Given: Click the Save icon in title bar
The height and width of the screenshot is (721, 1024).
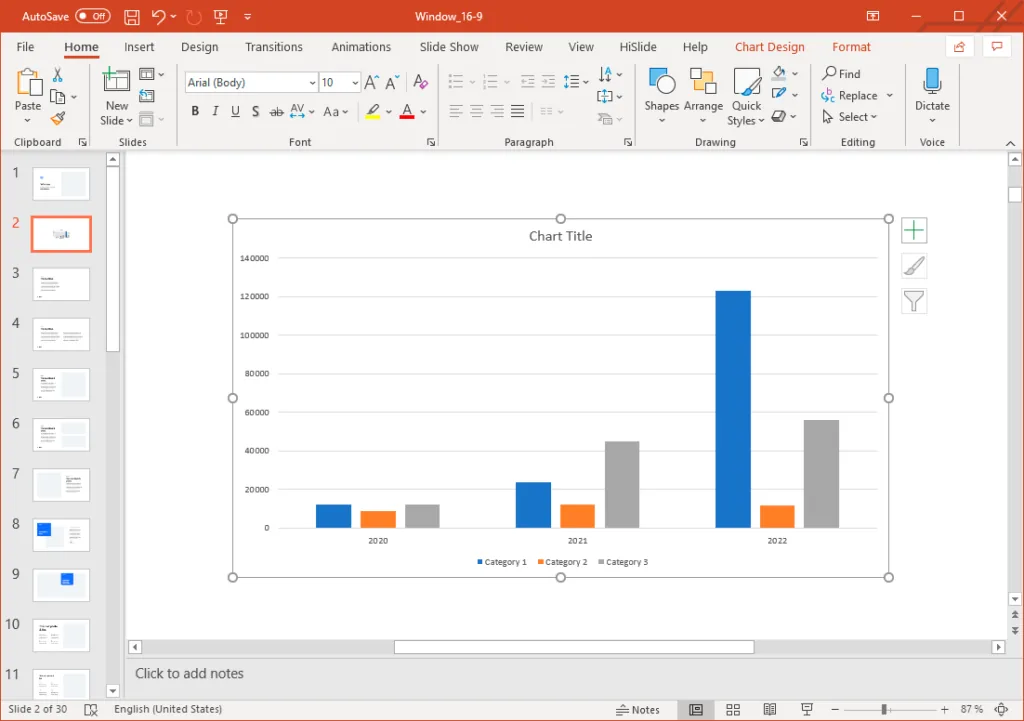Looking at the screenshot, I should [x=132, y=17].
